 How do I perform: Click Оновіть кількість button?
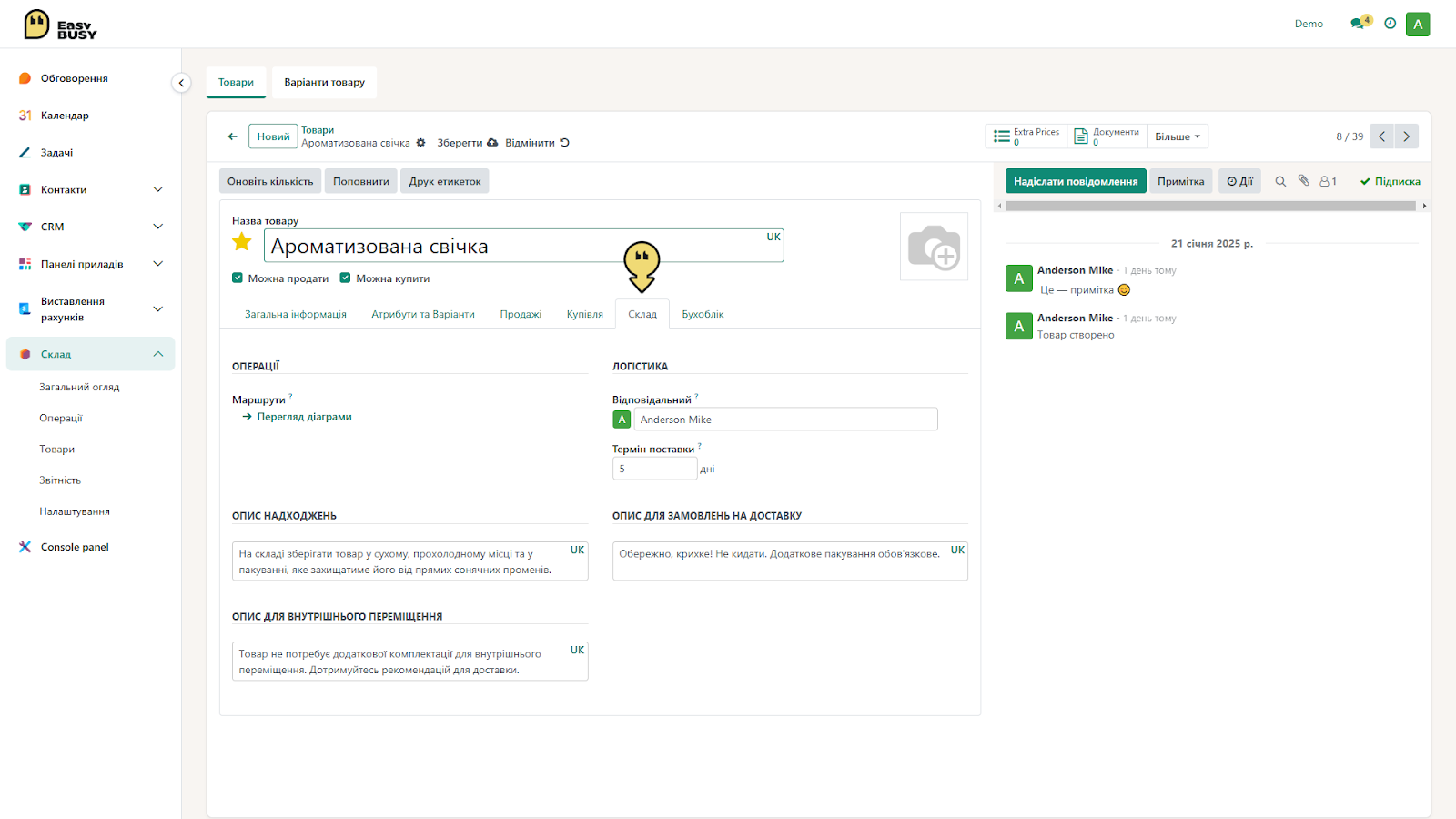[270, 181]
